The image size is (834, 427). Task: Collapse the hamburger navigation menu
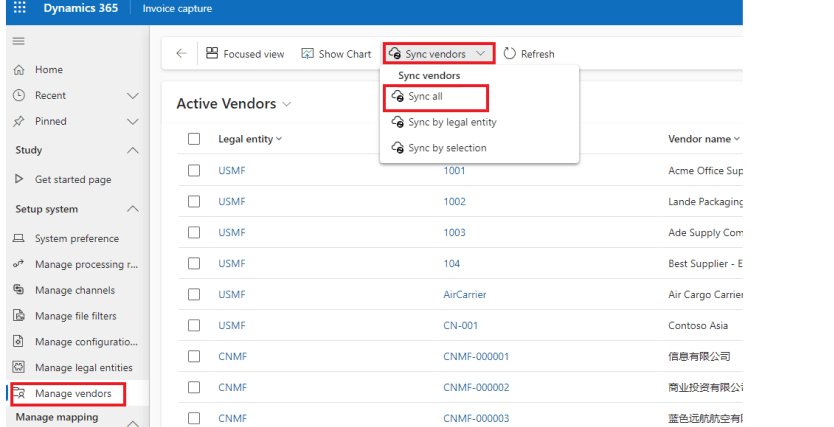point(18,41)
